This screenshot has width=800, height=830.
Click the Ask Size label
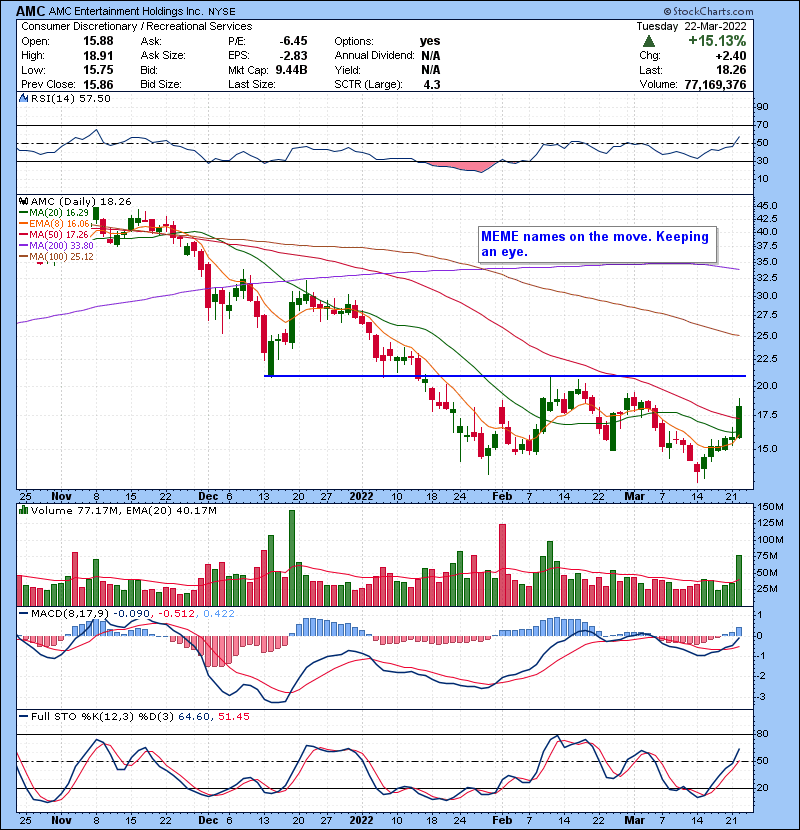click(163, 56)
